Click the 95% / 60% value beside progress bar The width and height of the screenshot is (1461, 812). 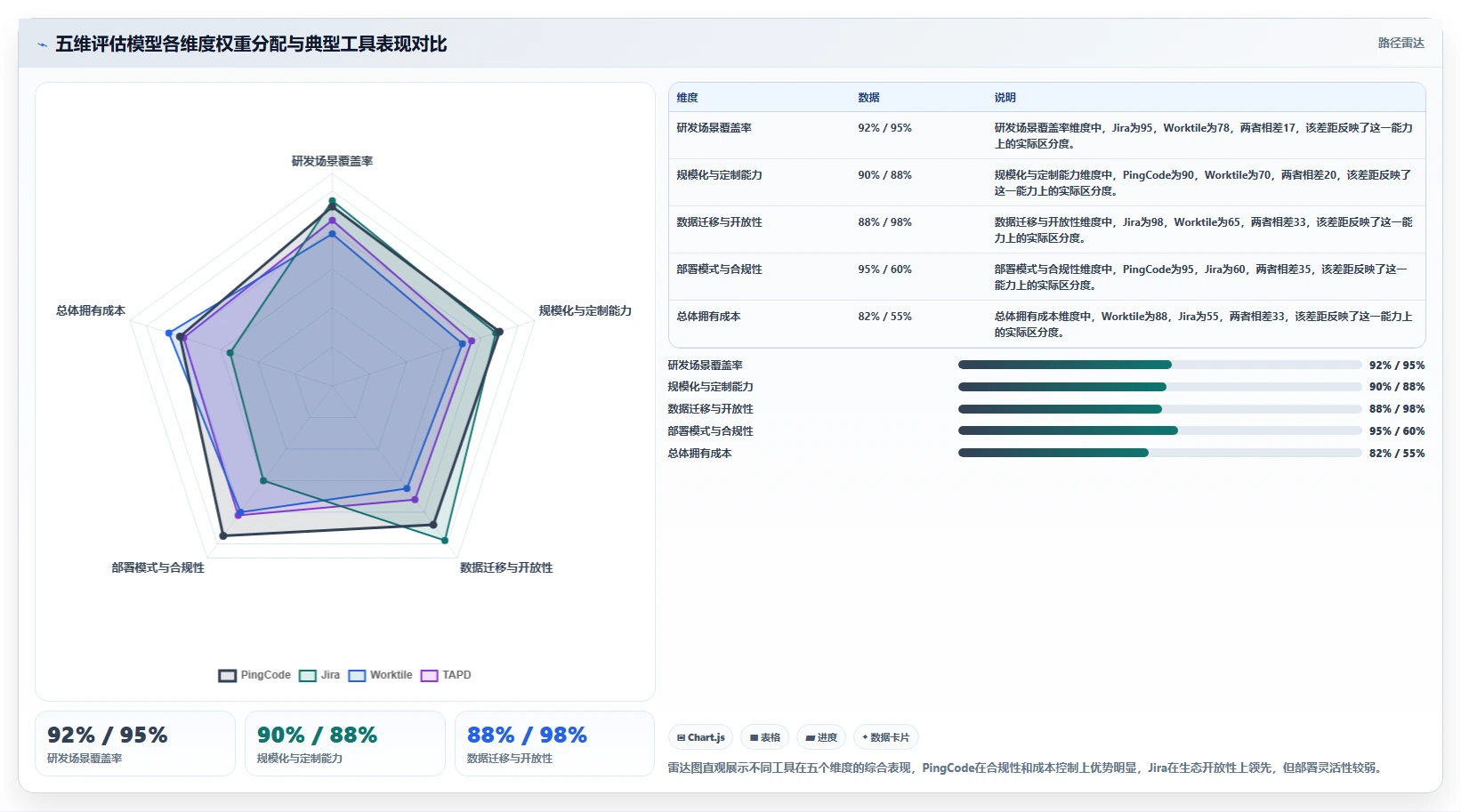tap(1397, 431)
